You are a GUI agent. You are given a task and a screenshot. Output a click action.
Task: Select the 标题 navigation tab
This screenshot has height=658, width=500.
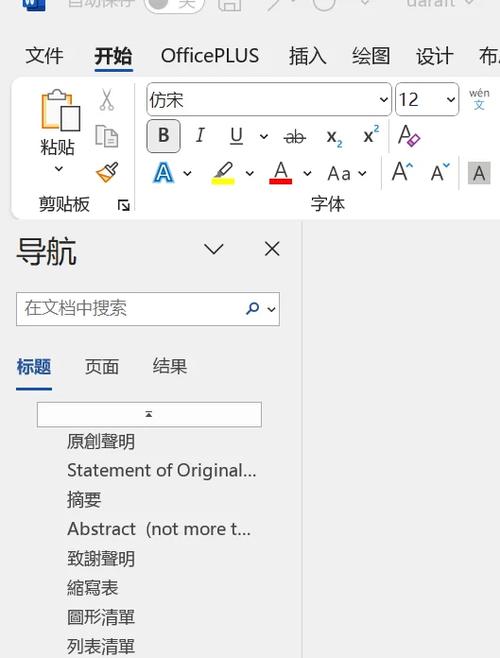[34, 367]
